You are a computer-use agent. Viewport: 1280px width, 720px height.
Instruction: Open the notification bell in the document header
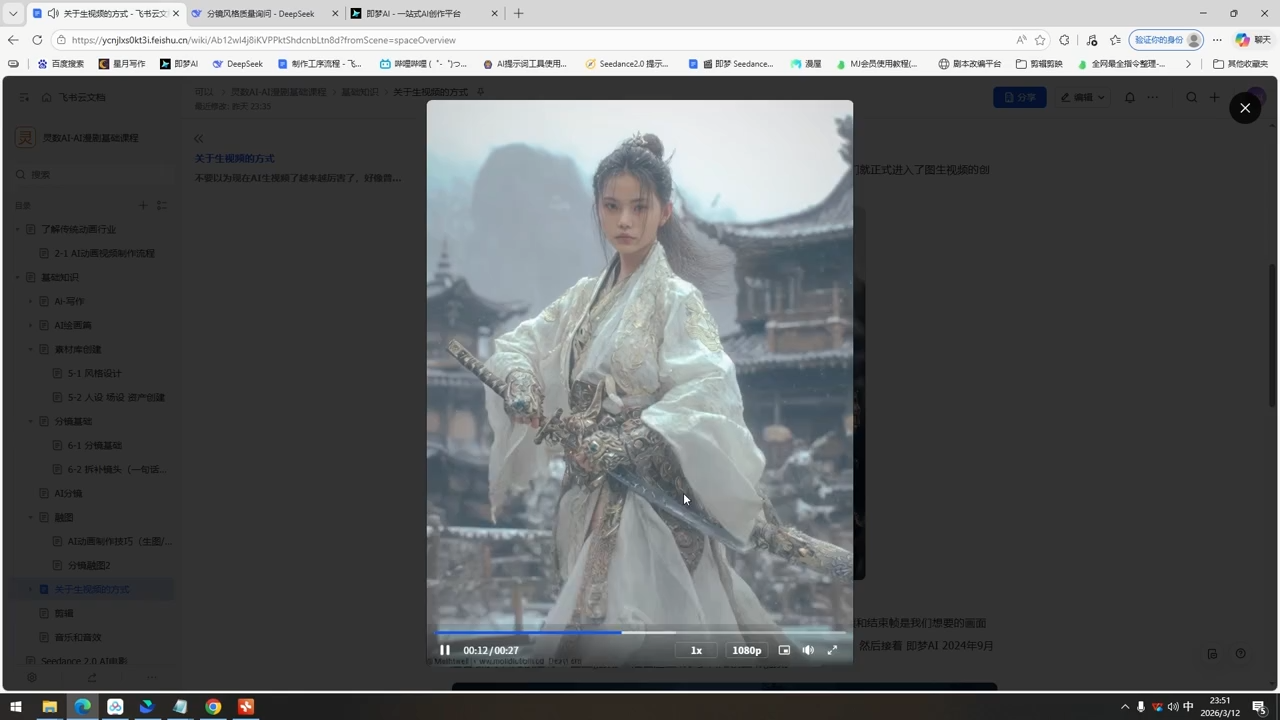(x=1130, y=97)
